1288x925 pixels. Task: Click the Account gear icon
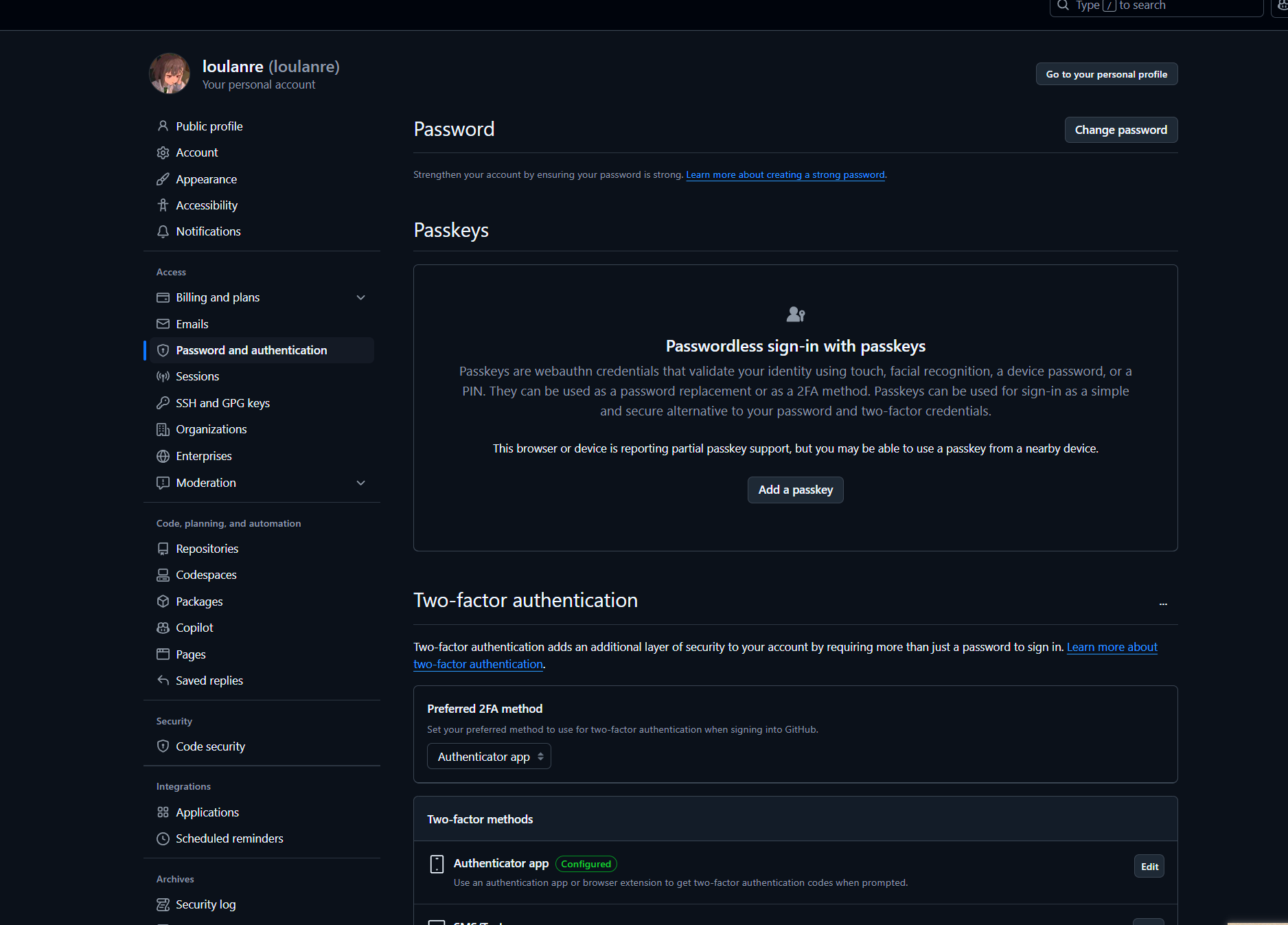click(x=163, y=152)
